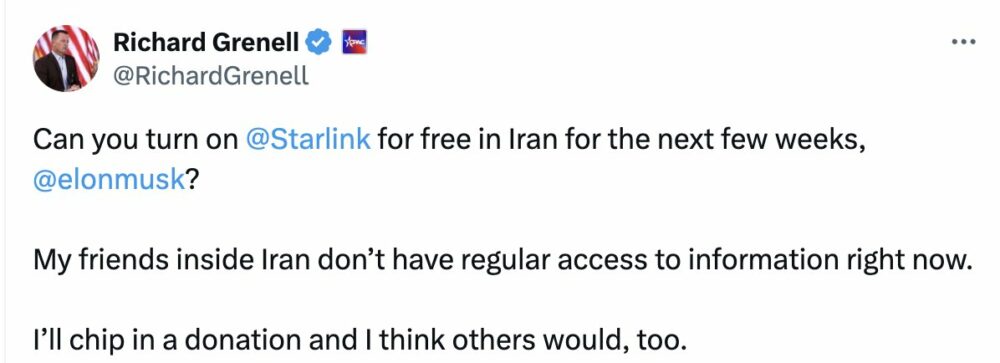Click the question mark after @elonmusk
The image size is (1000, 363).
click(192, 180)
